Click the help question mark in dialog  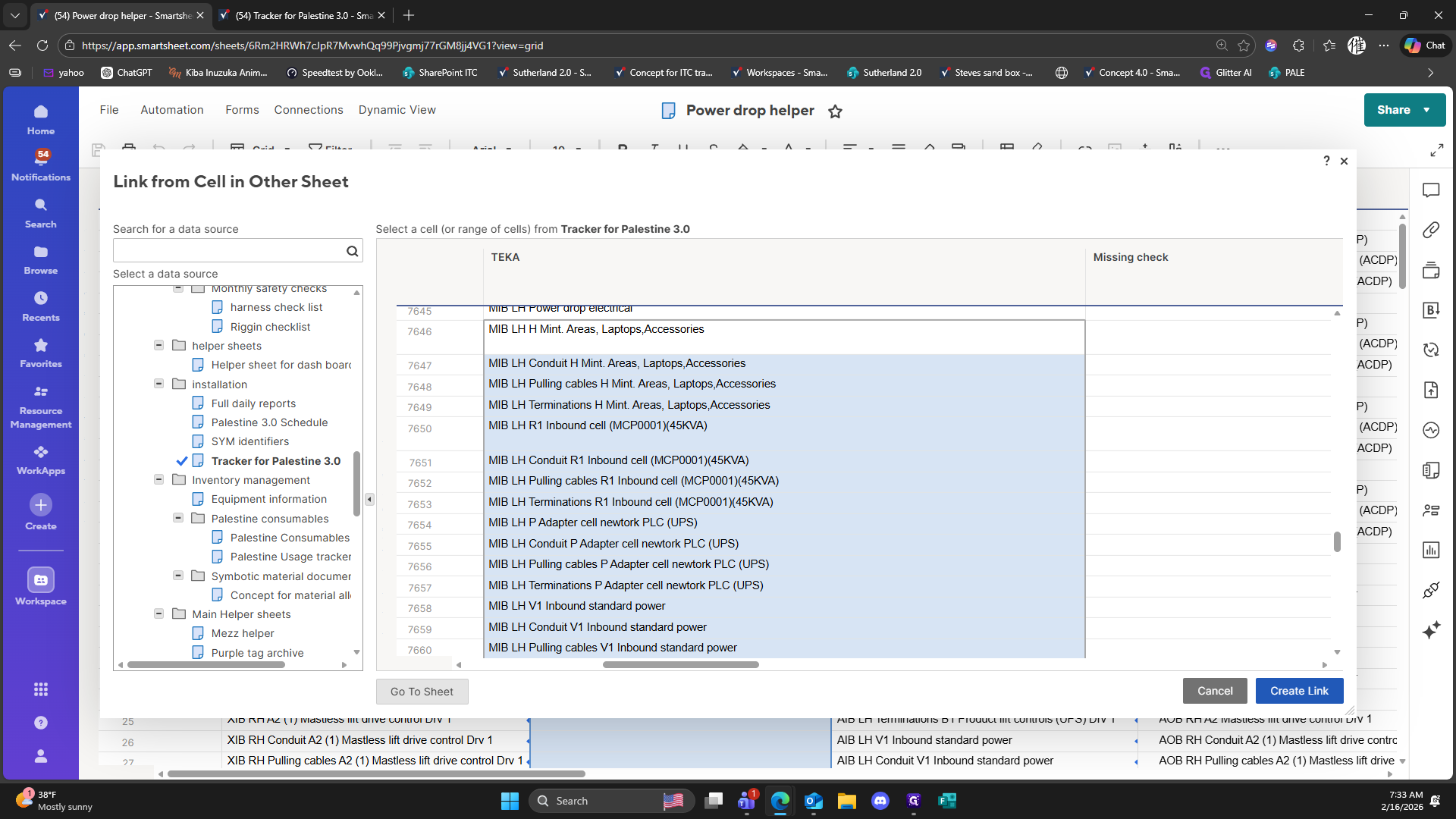pyautogui.click(x=1326, y=161)
